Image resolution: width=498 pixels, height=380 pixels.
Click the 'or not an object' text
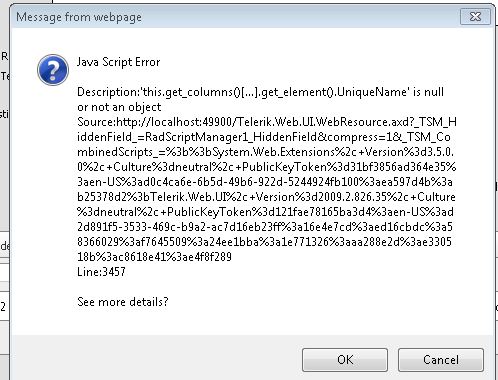(119, 107)
